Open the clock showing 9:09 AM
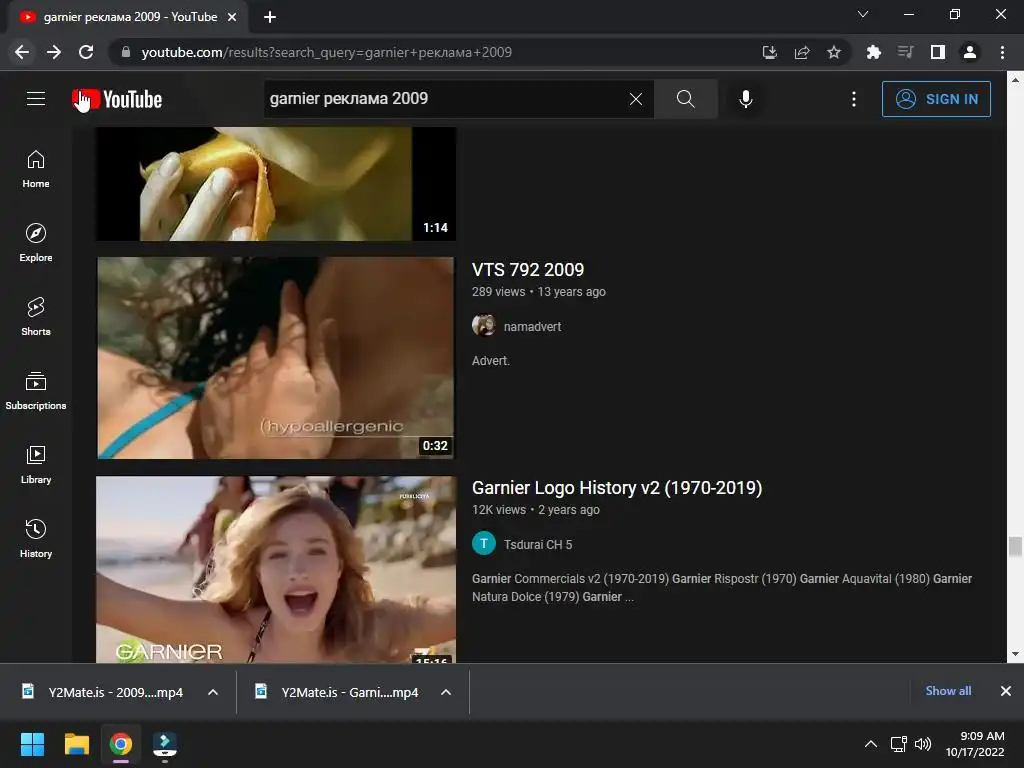 (975, 744)
